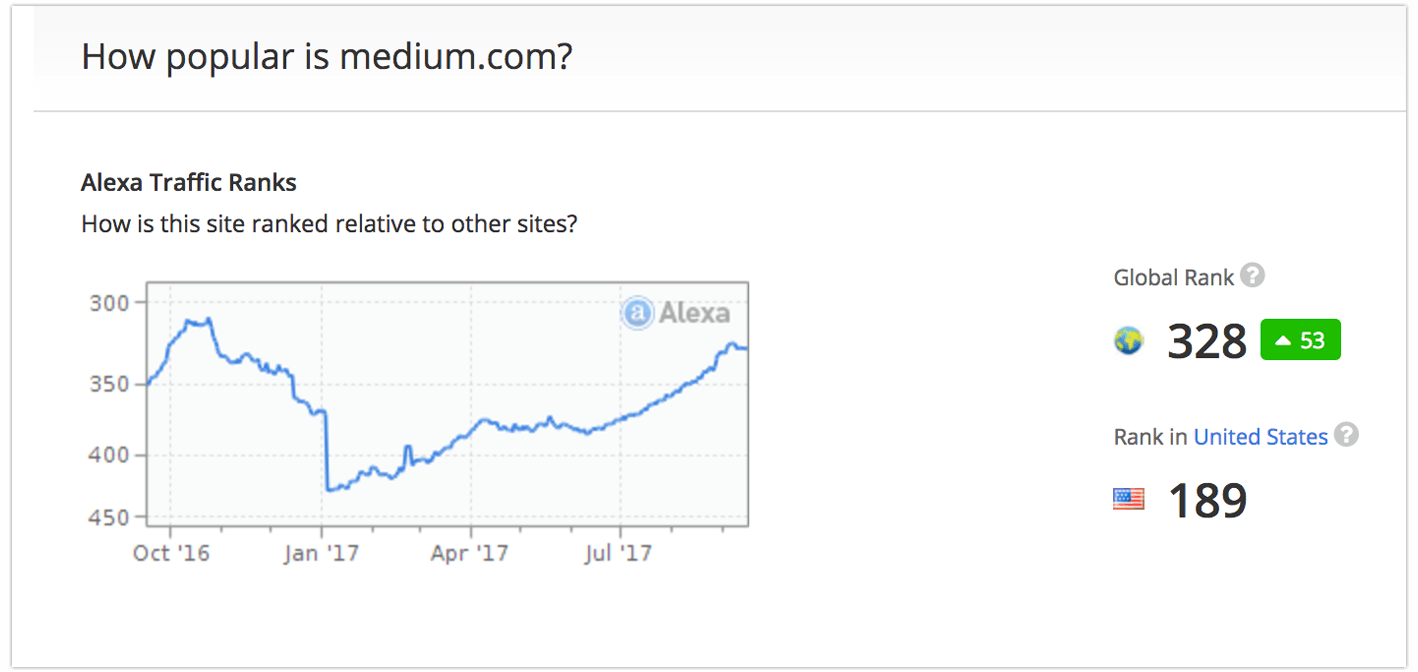
Task: Click the United States rank help icon
Action: pyautogui.click(x=1347, y=435)
